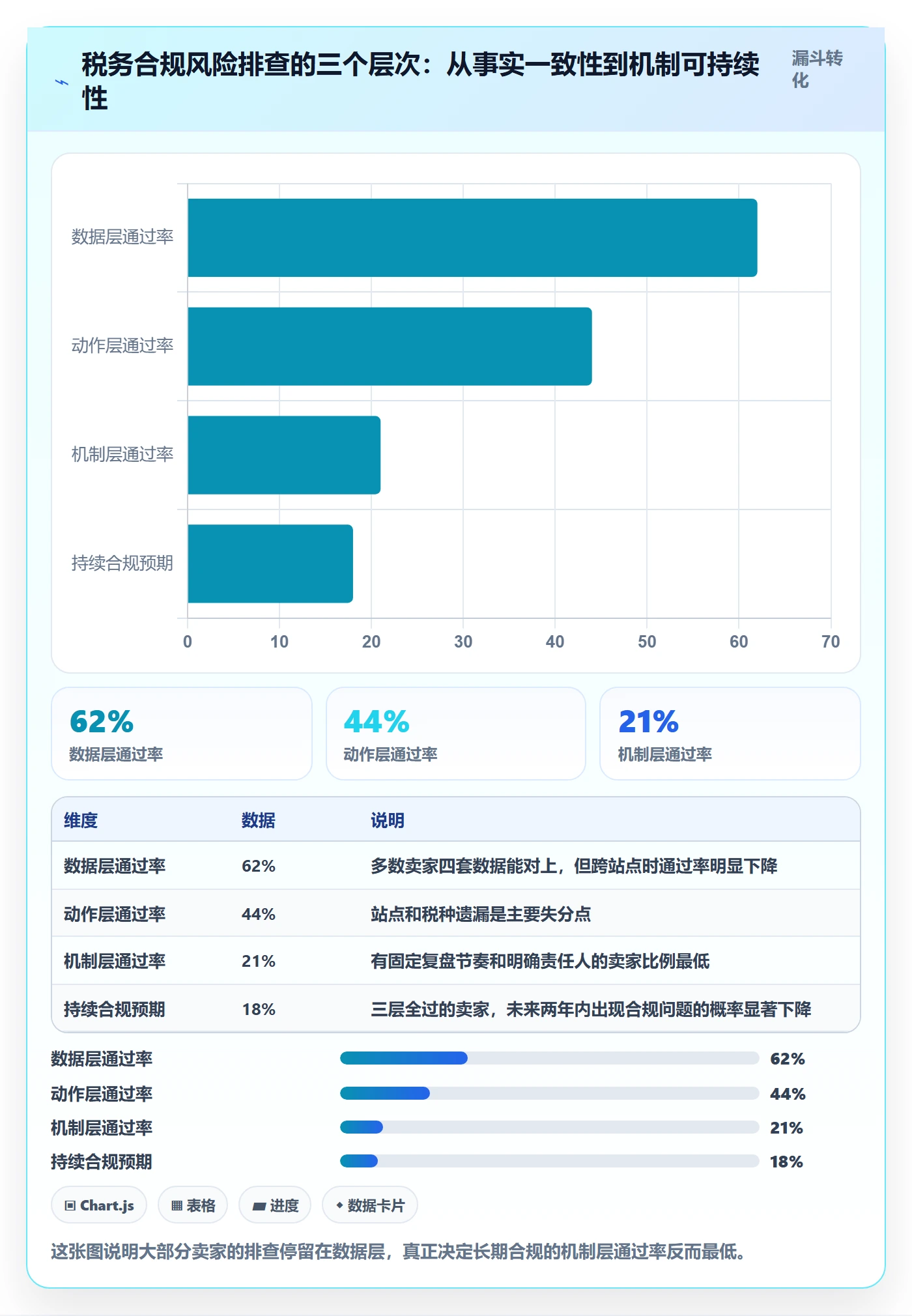Image resolution: width=912 pixels, height=1316 pixels.
Task: Click the 进度 chip
Action: 275,1205
